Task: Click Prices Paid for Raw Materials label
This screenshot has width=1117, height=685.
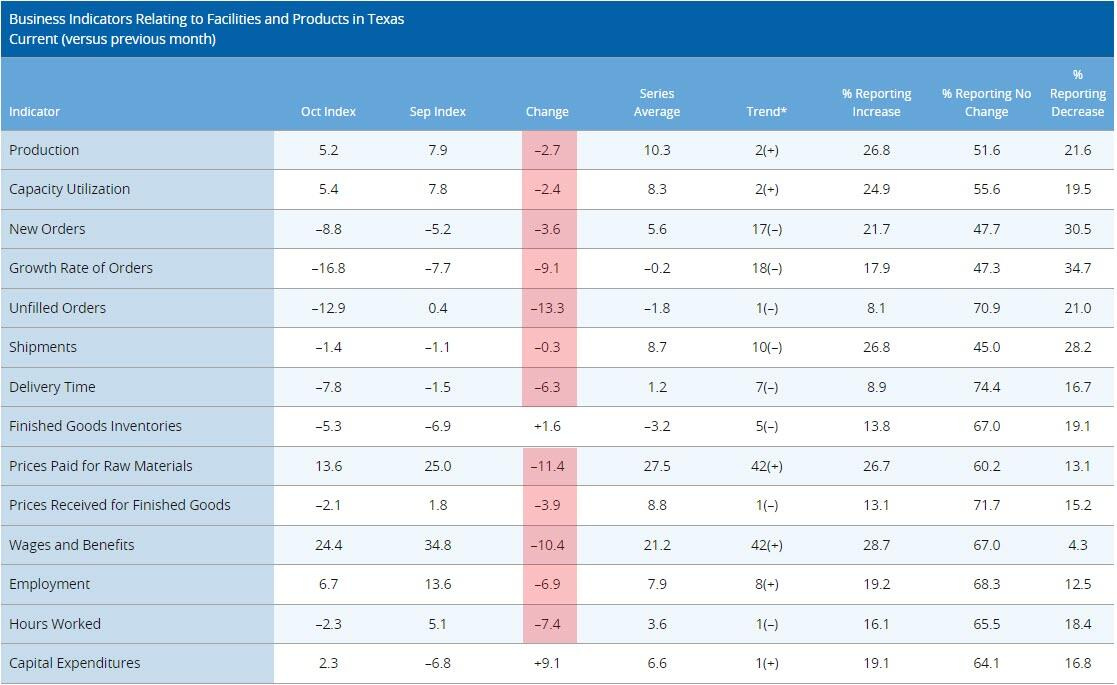Action: click(x=100, y=466)
